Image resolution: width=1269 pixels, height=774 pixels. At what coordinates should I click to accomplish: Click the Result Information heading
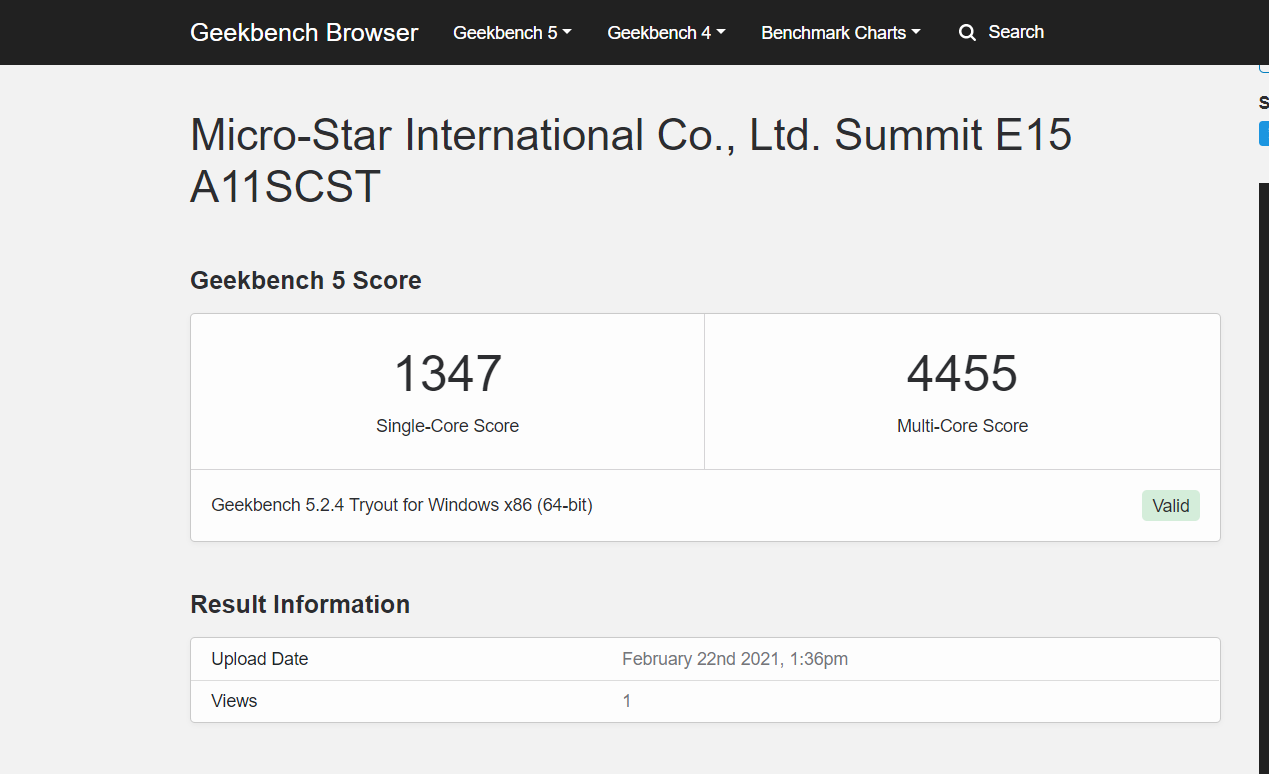tap(300, 605)
